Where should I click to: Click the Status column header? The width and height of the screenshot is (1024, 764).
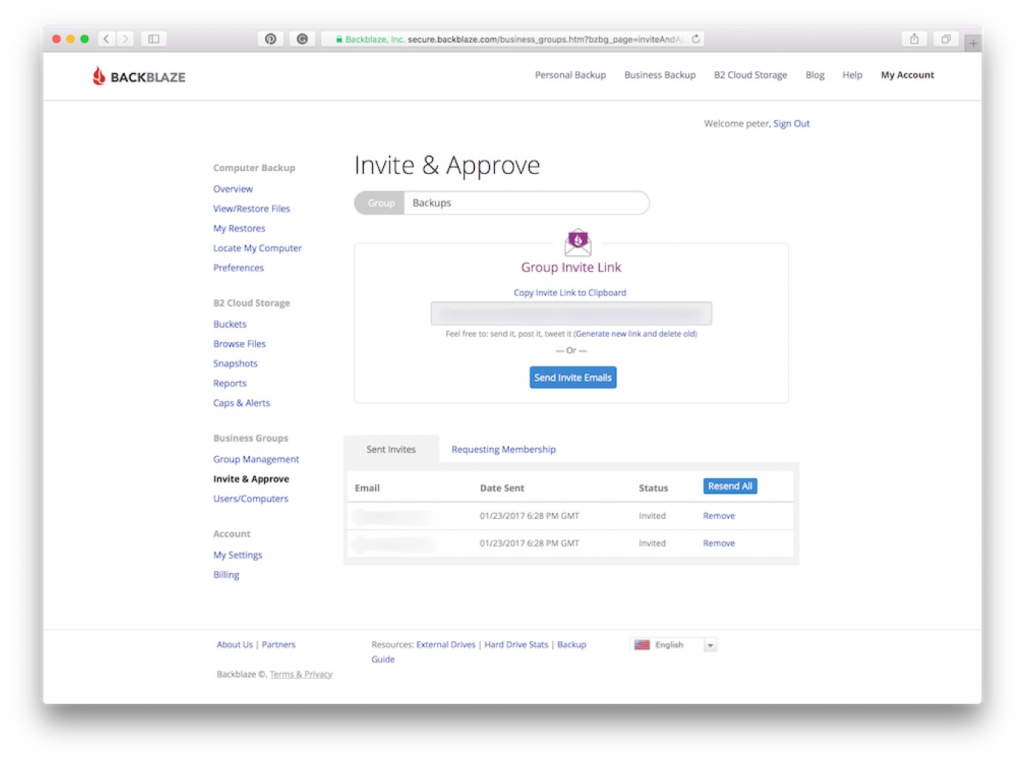click(x=653, y=488)
